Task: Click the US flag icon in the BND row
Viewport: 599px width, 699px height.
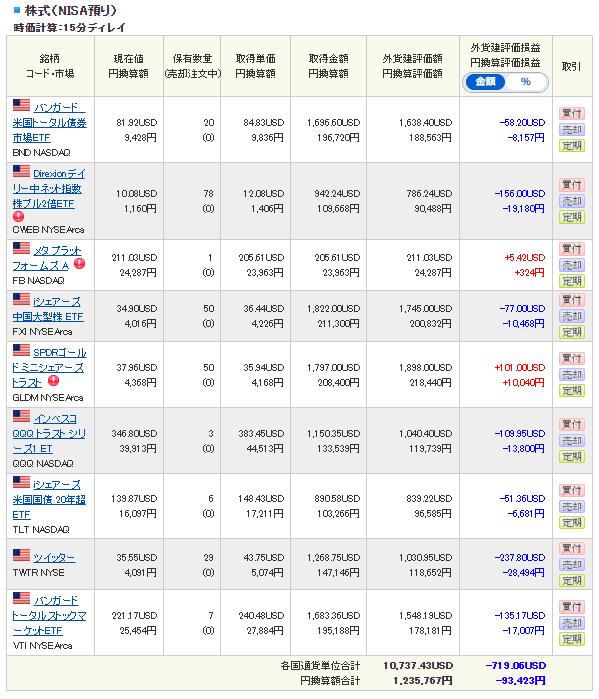Action: 21,105
